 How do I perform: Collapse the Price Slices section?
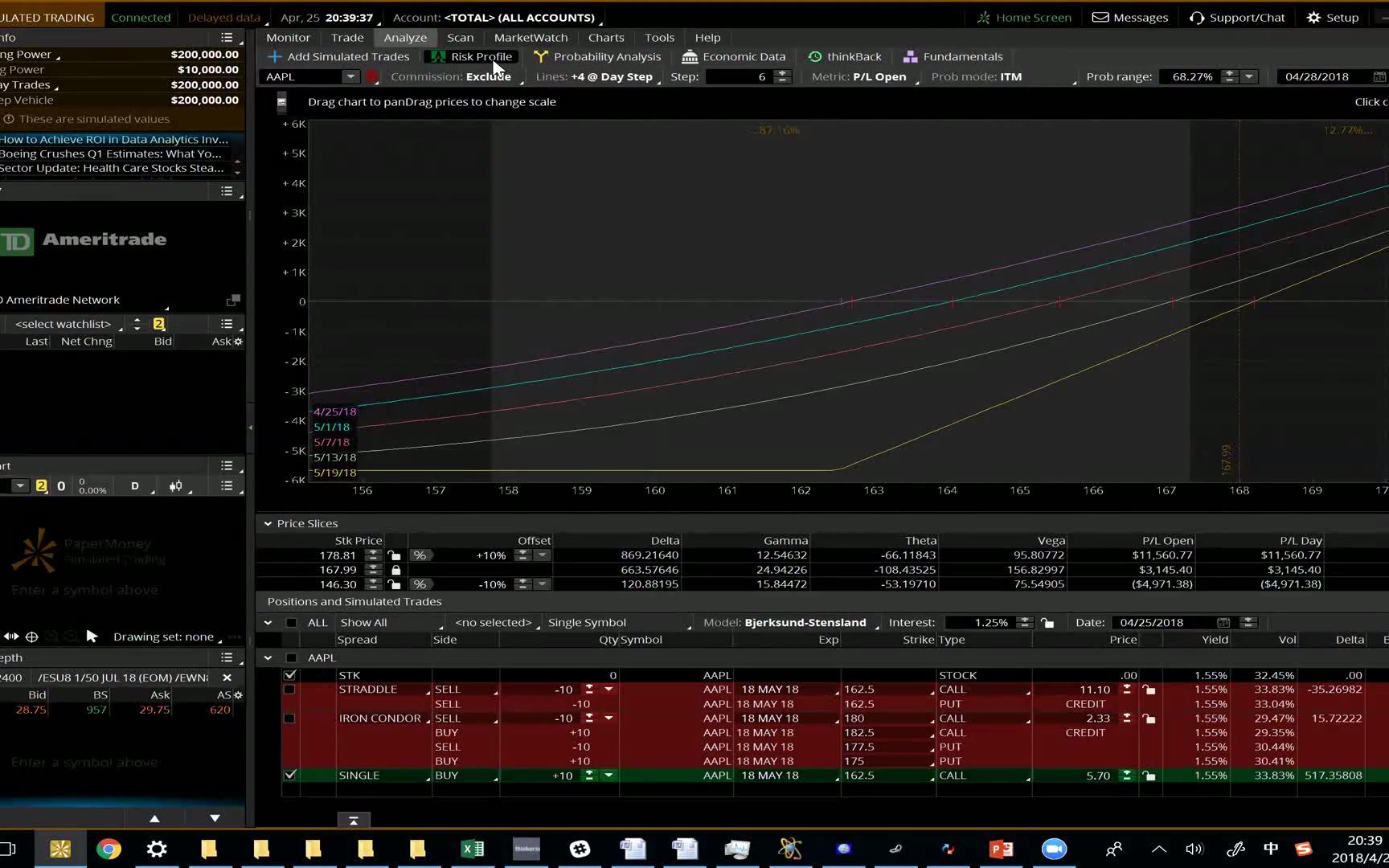[268, 523]
